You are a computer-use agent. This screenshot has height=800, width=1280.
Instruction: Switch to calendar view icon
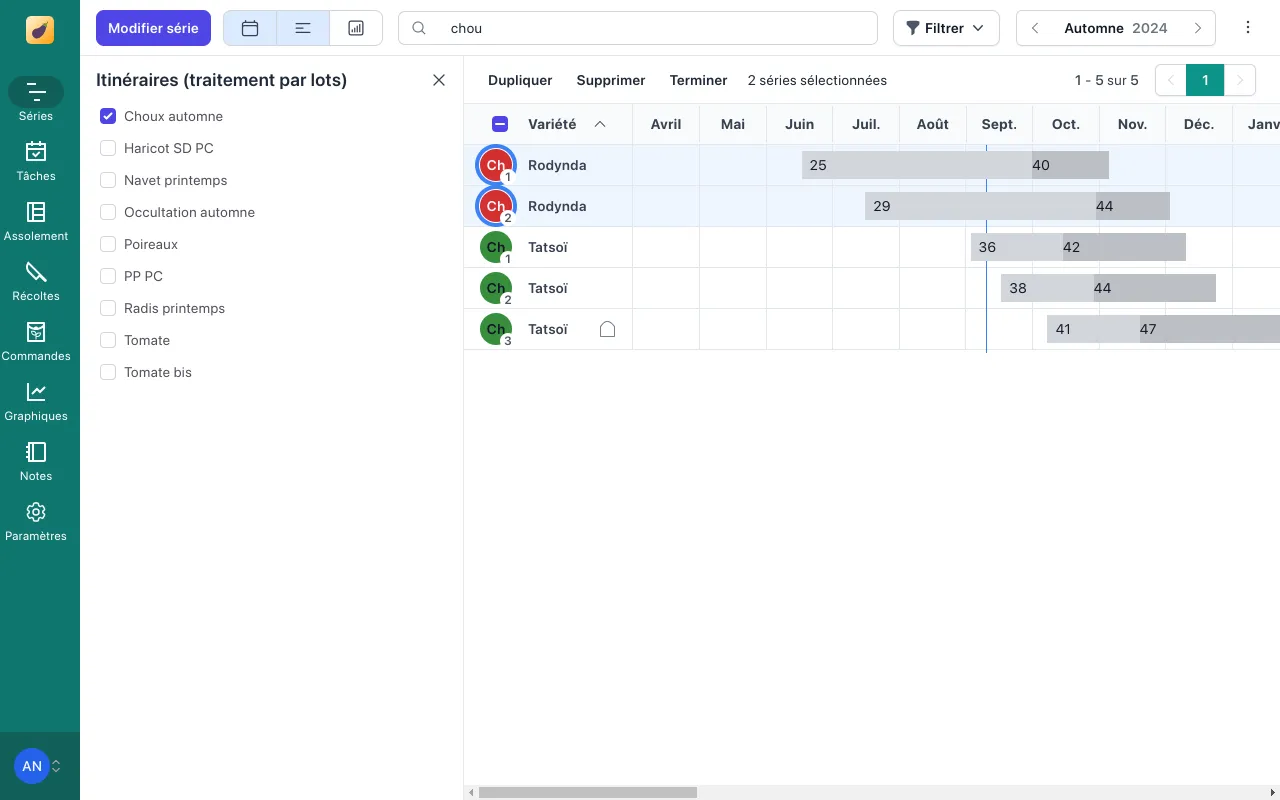tap(250, 28)
